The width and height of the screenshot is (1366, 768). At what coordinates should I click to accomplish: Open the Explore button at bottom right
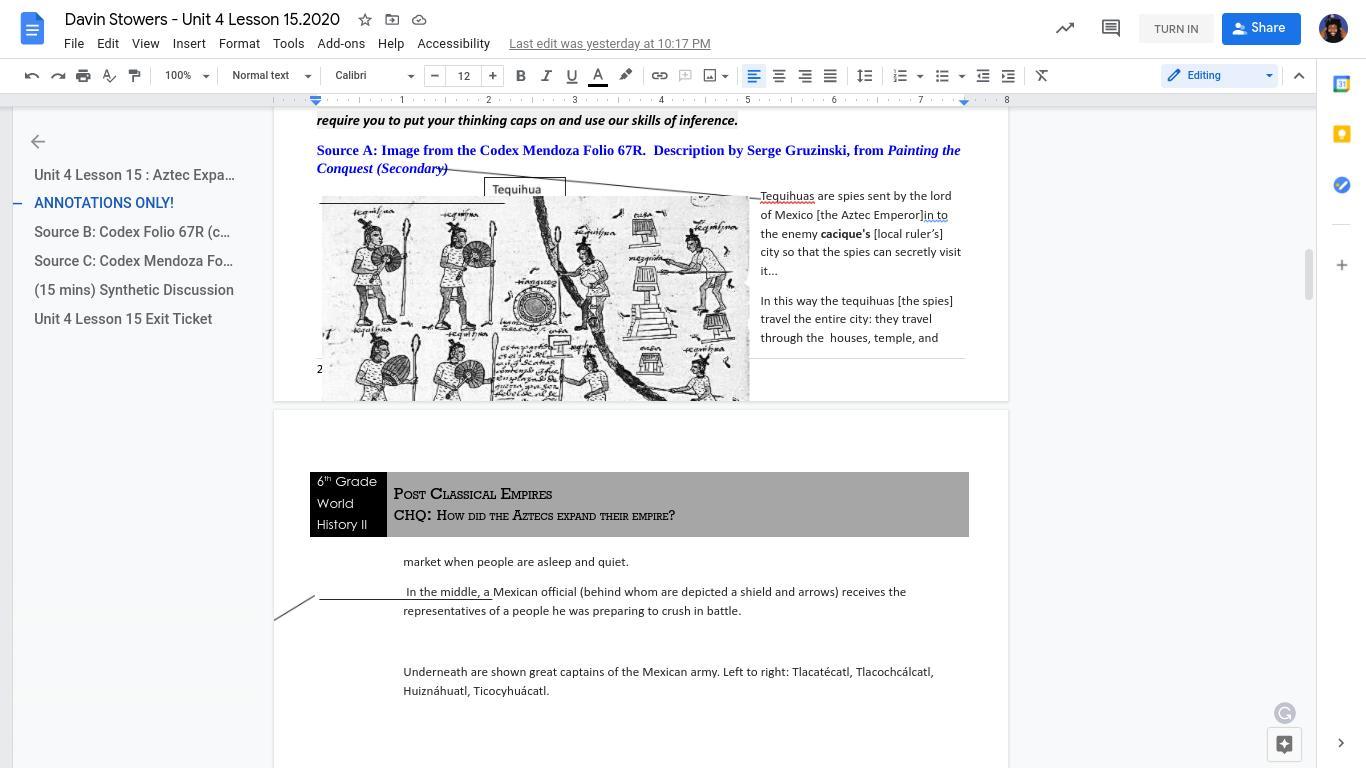(x=1284, y=744)
